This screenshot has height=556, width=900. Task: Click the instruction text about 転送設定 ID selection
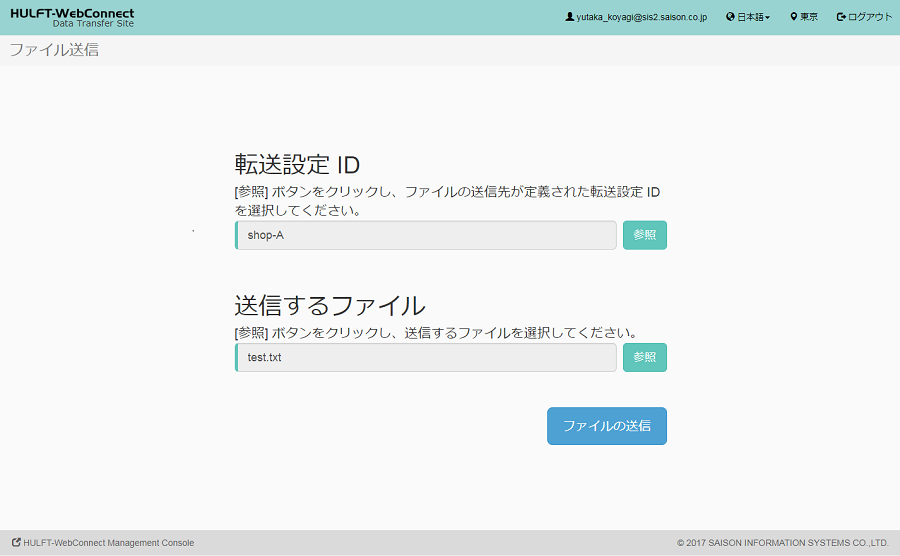[x=447, y=201]
